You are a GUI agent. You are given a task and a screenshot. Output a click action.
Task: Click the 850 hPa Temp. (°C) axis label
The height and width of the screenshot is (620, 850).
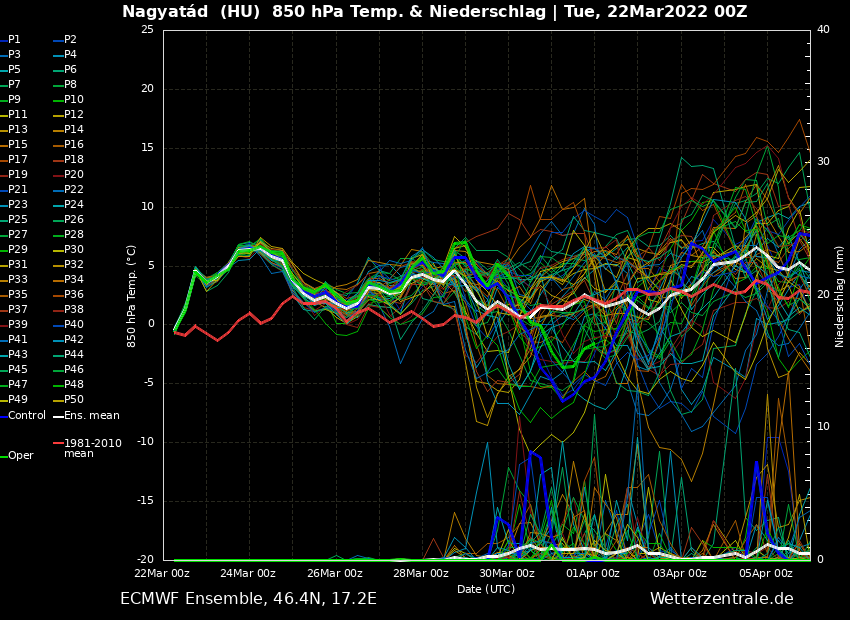coord(132,296)
